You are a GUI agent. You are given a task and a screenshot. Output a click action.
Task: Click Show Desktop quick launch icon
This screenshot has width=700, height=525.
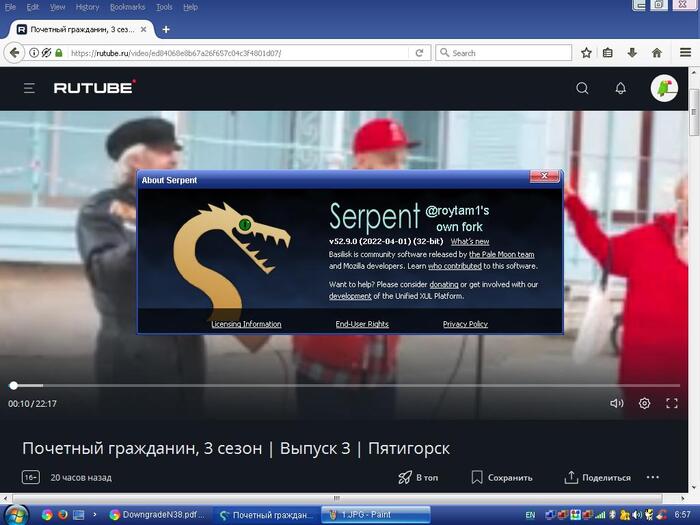tap(79, 515)
